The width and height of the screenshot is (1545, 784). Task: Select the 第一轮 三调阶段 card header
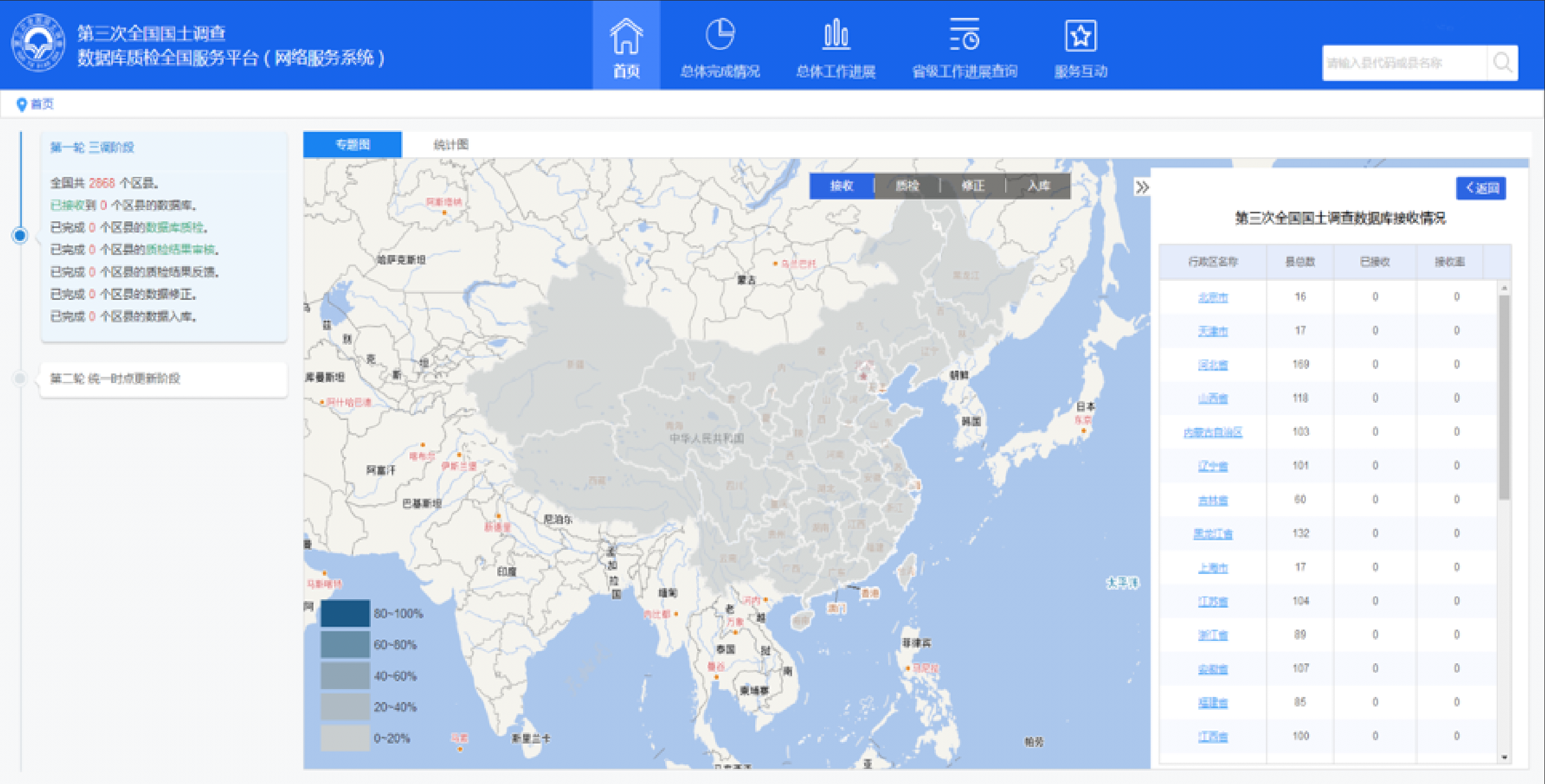click(92, 148)
